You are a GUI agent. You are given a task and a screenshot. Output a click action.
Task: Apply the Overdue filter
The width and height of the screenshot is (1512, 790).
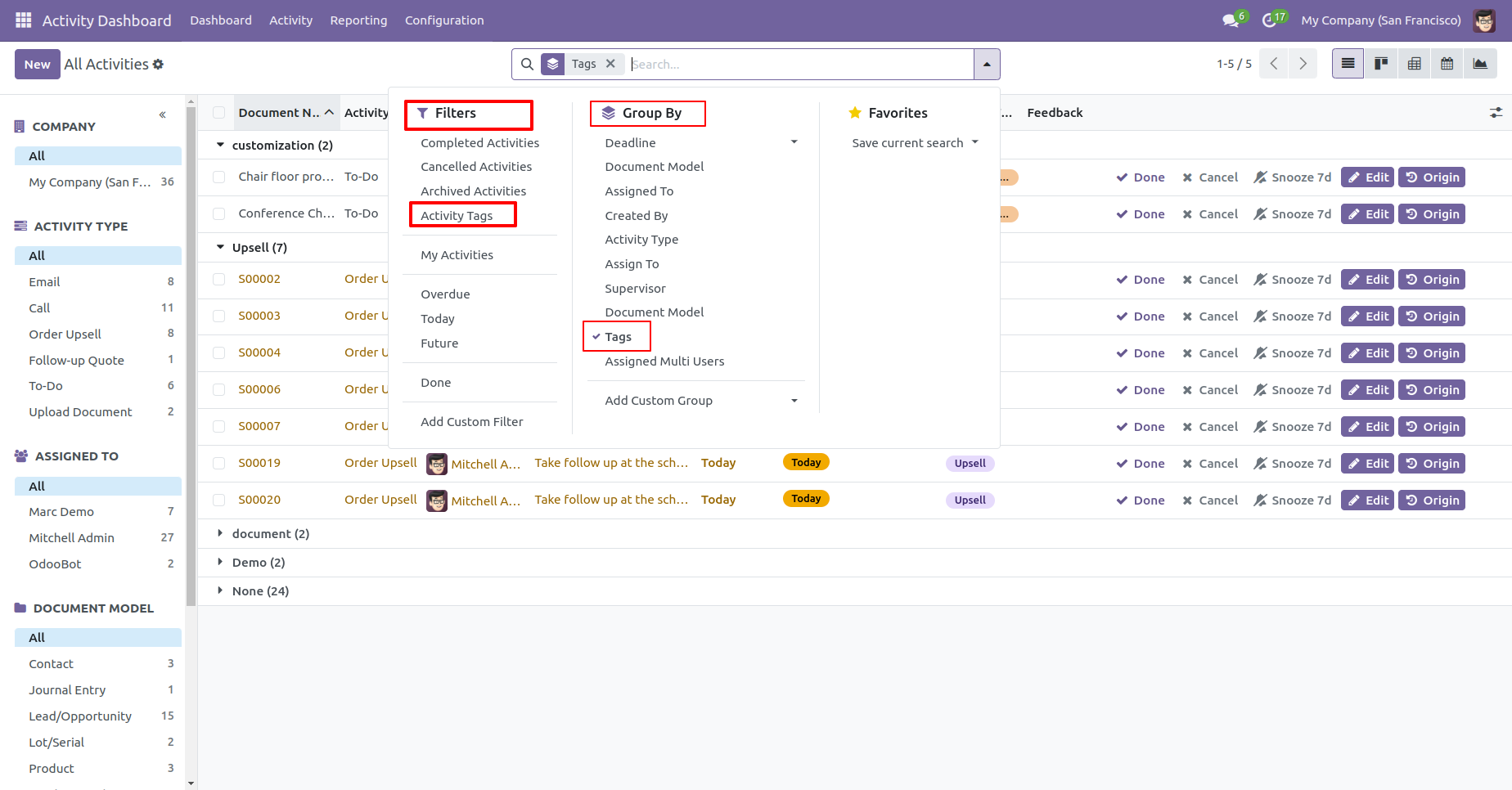[445, 294]
